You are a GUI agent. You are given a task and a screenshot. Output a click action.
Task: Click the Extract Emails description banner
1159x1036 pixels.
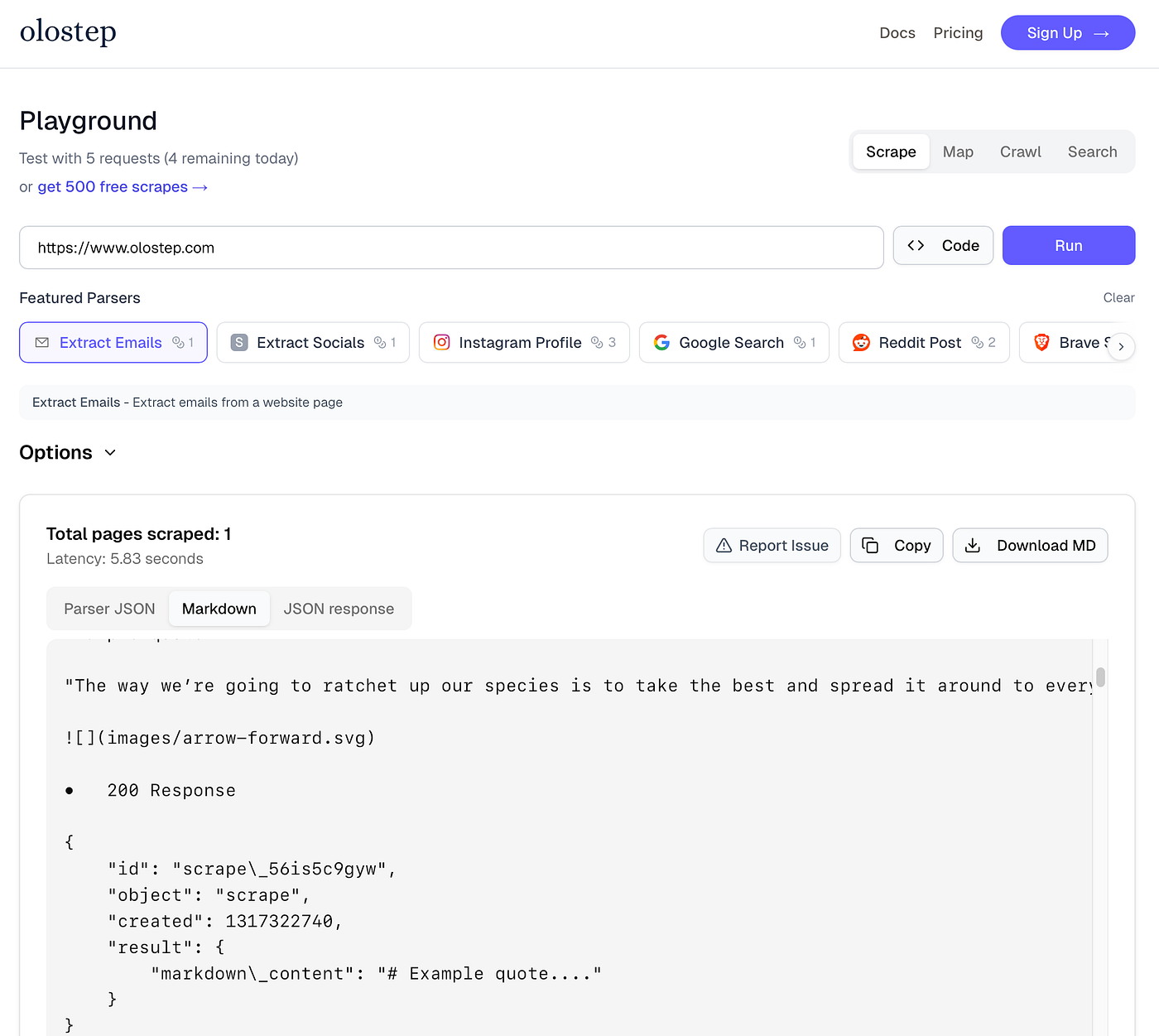coord(577,402)
